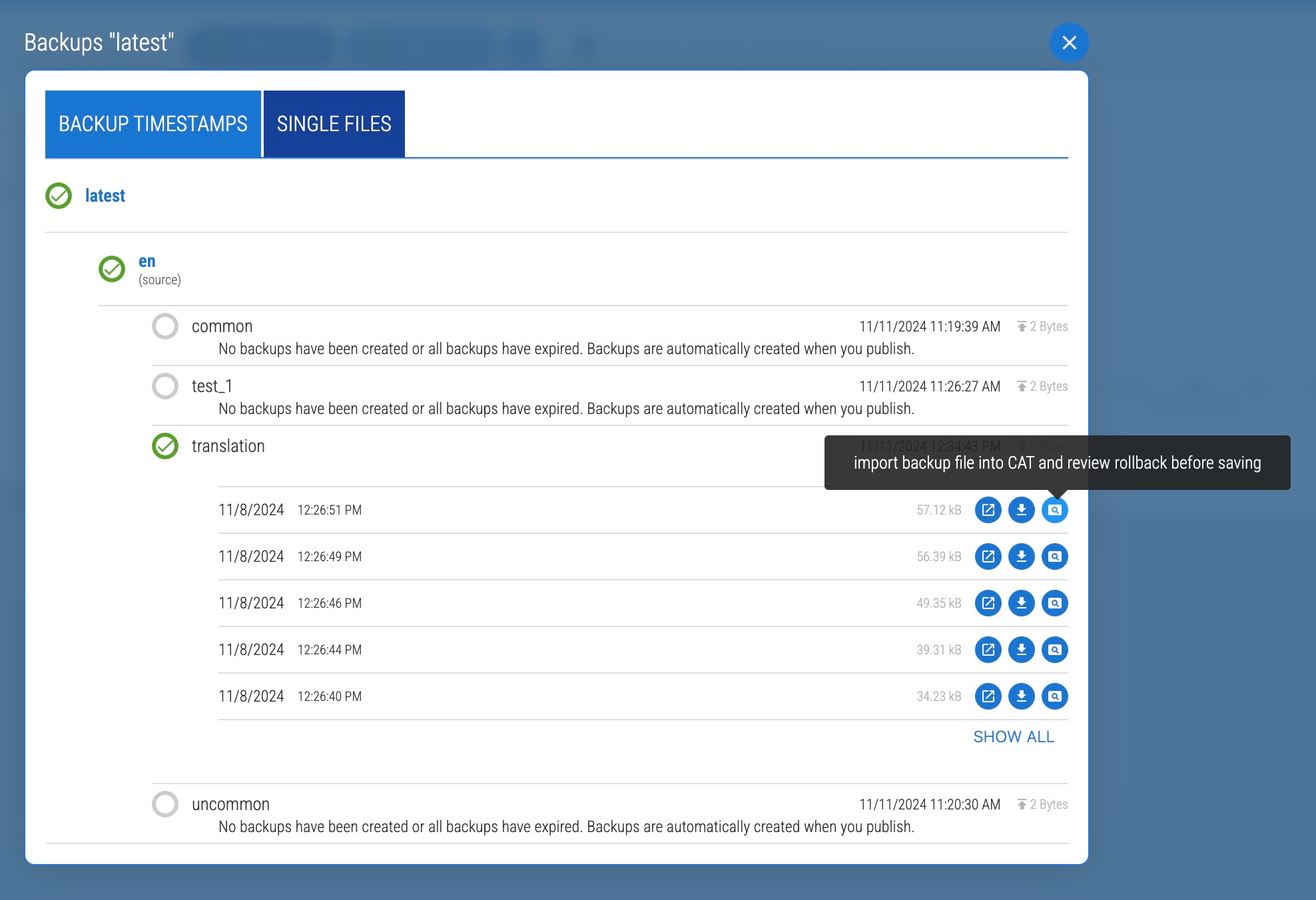Click the SHOW ALL link
Image resolution: width=1316 pixels, height=900 pixels.
[1013, 737]
